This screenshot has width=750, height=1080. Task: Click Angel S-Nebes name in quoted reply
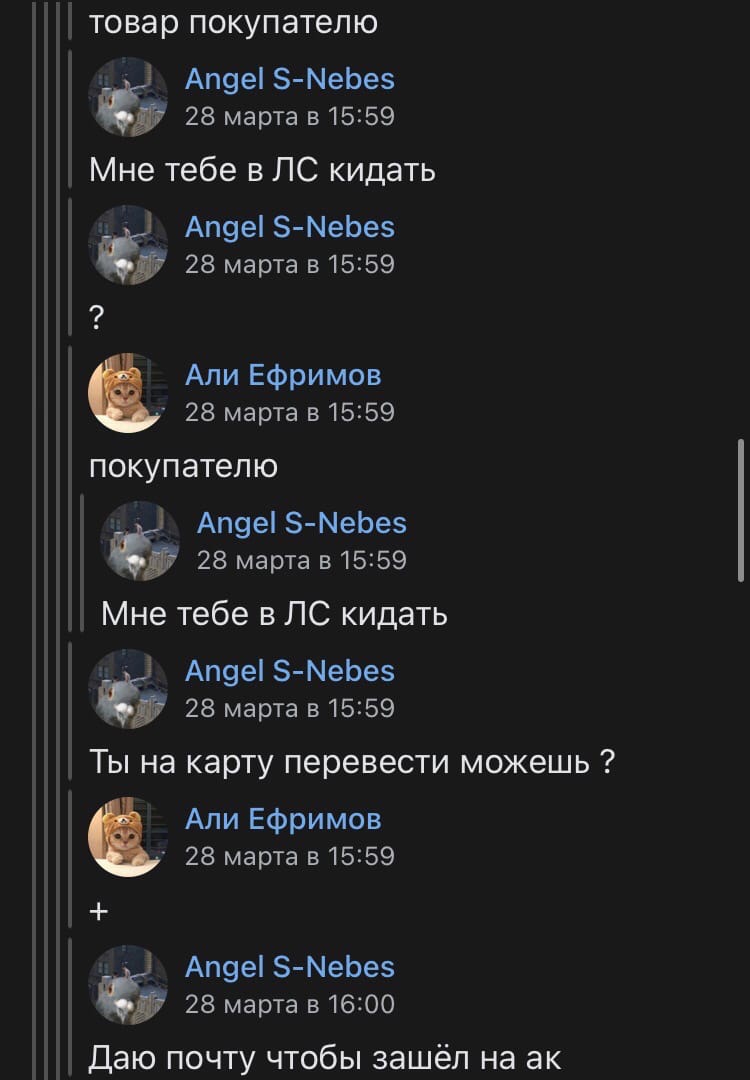(302, 523)
